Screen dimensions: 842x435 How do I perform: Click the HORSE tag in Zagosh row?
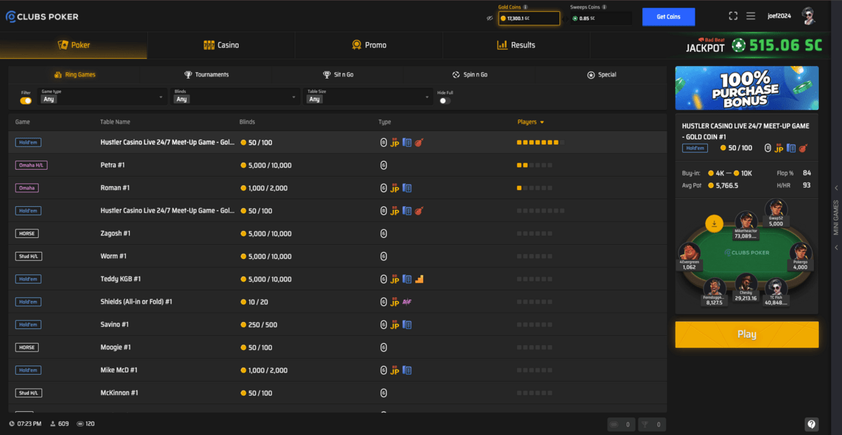coord(27,234)
